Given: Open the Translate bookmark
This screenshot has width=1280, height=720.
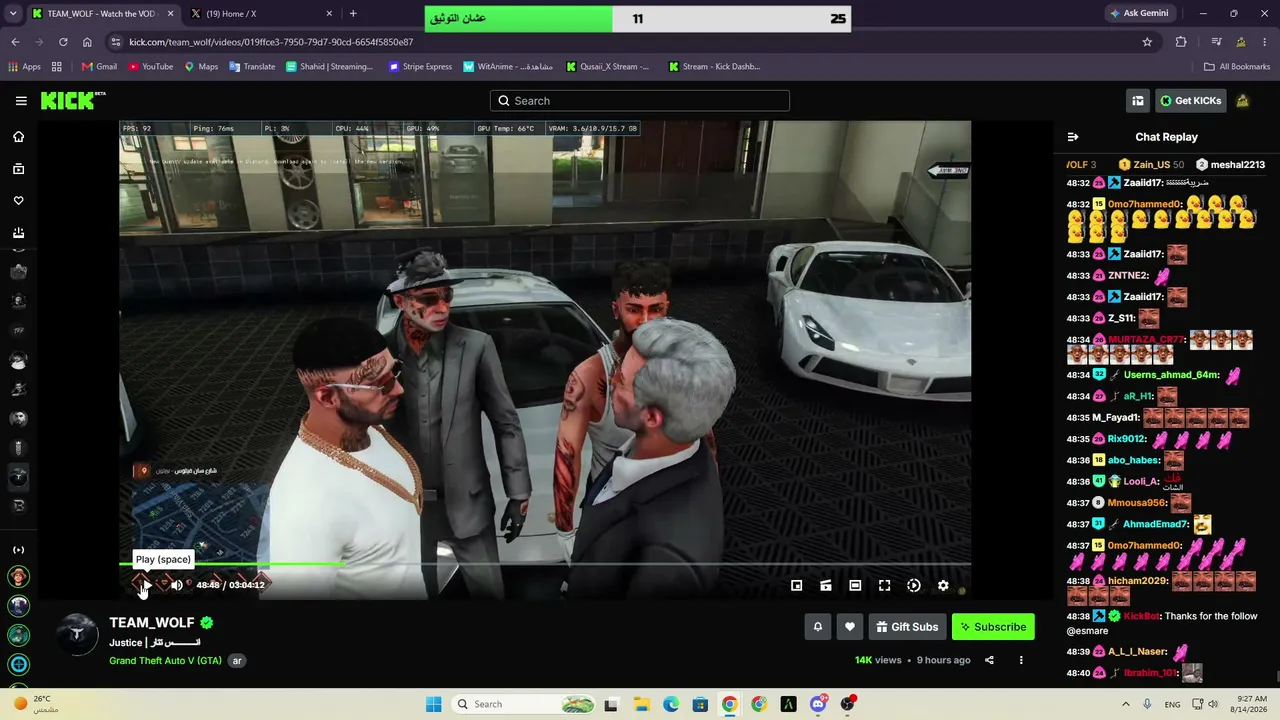Looking at the screenshot, I should [x=252, y=67].
